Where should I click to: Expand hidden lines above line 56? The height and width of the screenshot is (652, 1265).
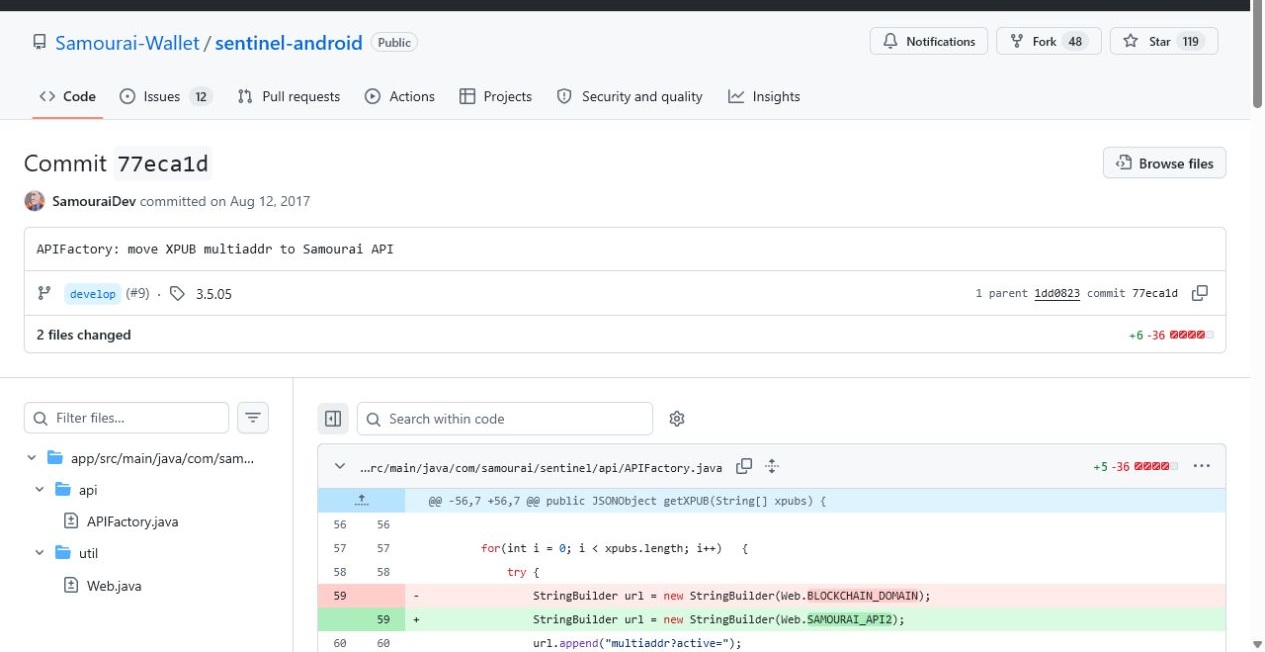click(361, 500)
